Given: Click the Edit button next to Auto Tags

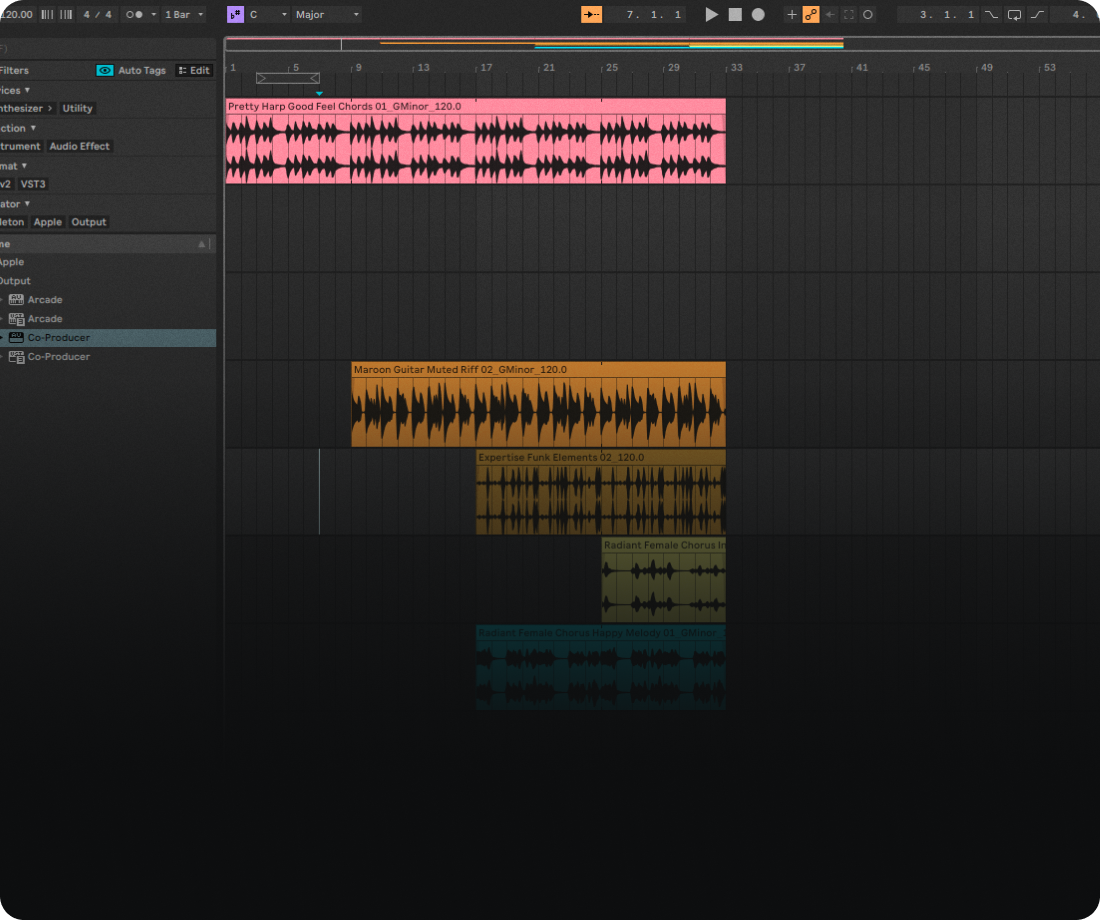Looking at the screenshot, I should coord(194,70).
